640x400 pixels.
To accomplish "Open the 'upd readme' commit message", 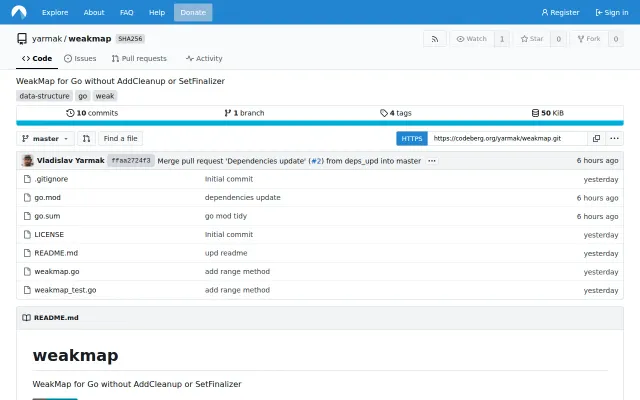I will [x=226, y=253].
